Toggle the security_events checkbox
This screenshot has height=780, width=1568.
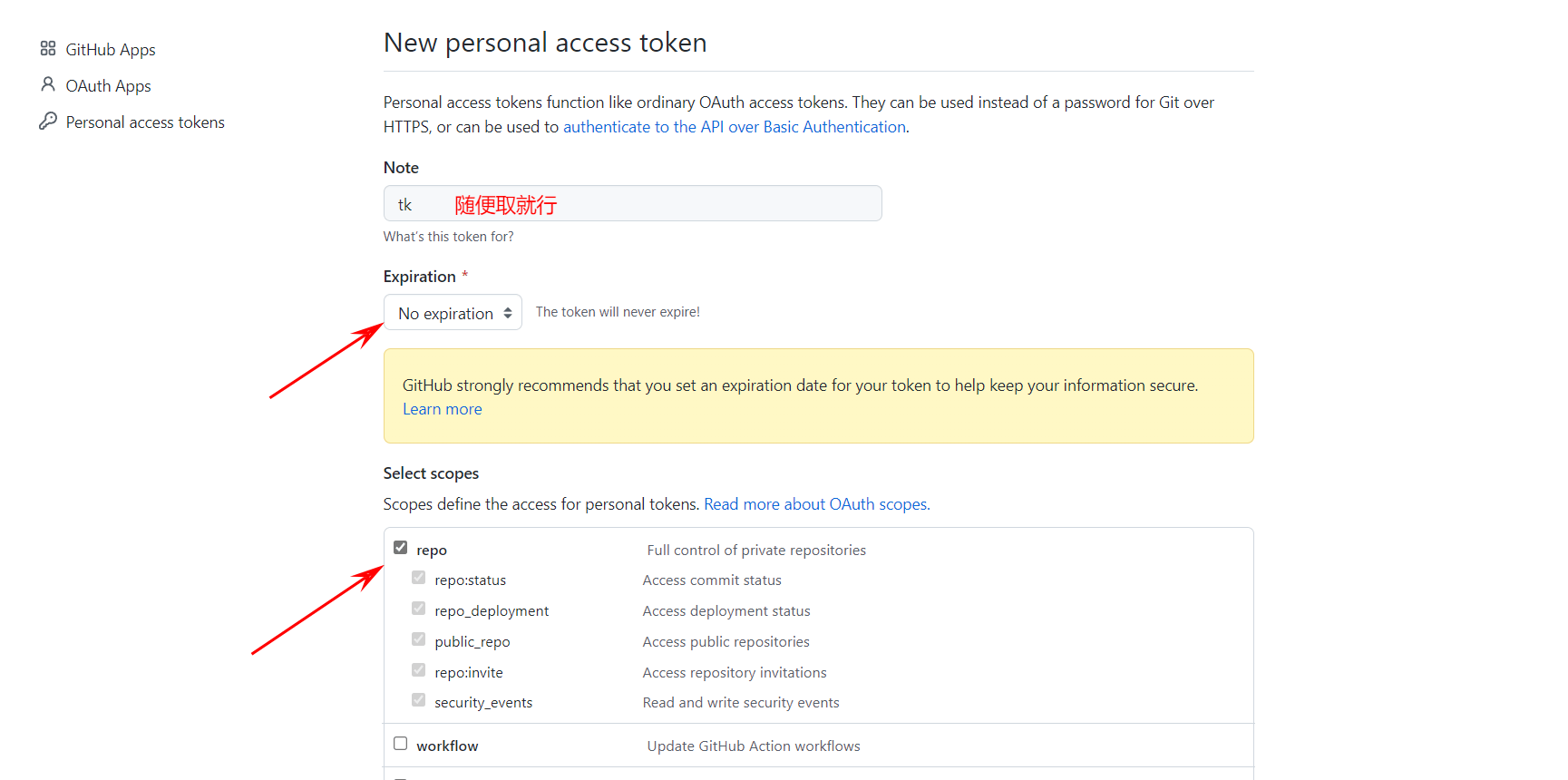418,699
